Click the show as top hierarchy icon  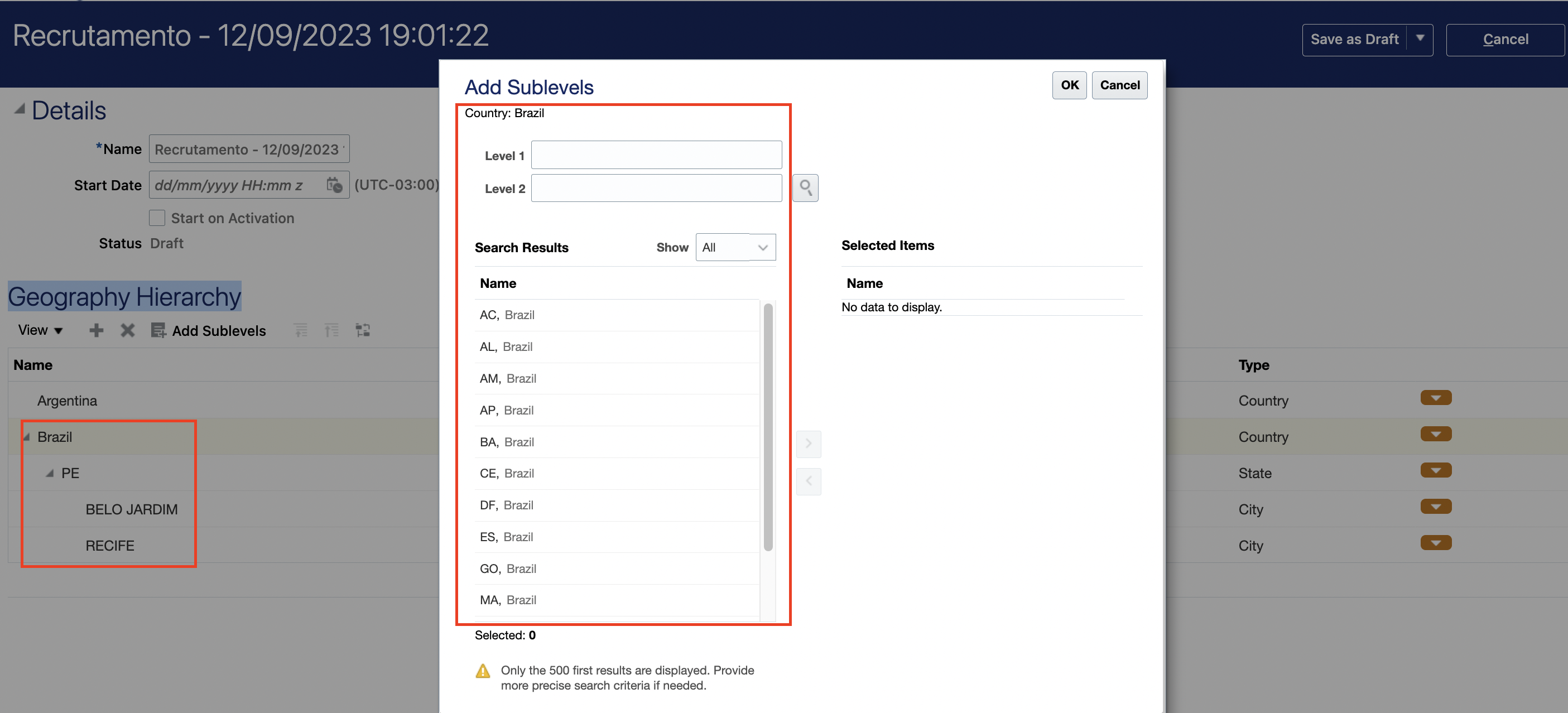(x=363, y=330)
